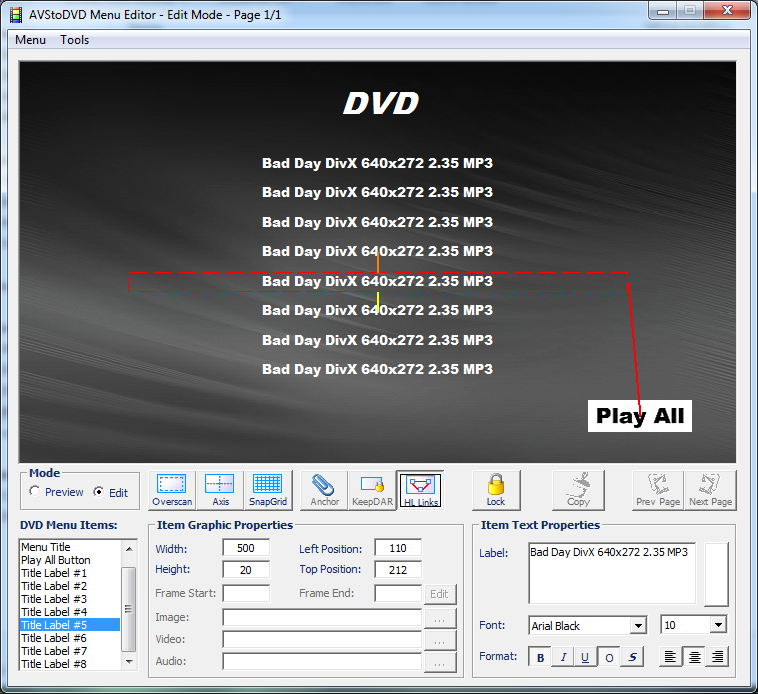Align label text left
The height and width of the screenshot is (694, 758).
(x=671, y=657)
